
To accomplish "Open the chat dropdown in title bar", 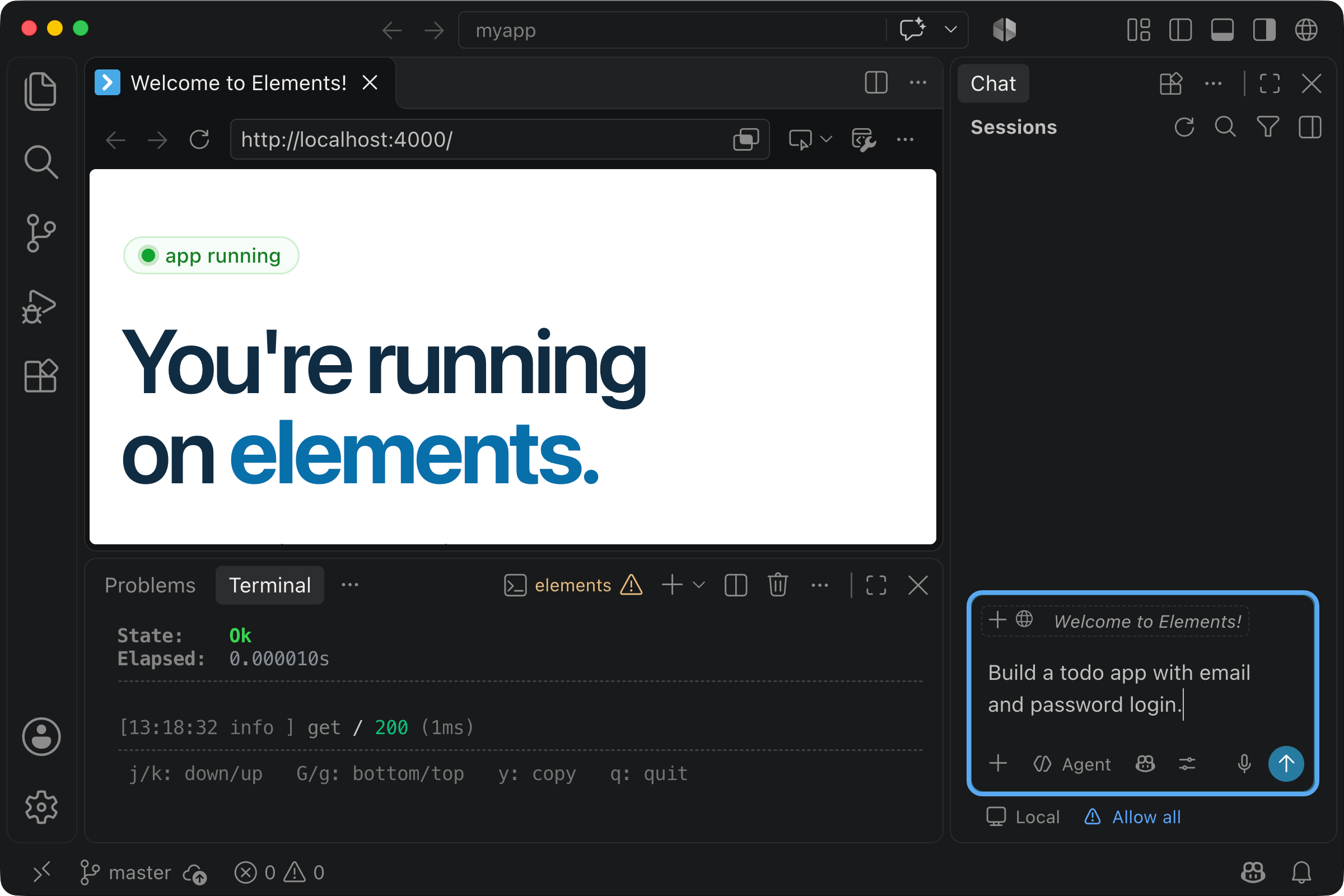I will pos(951,29).
